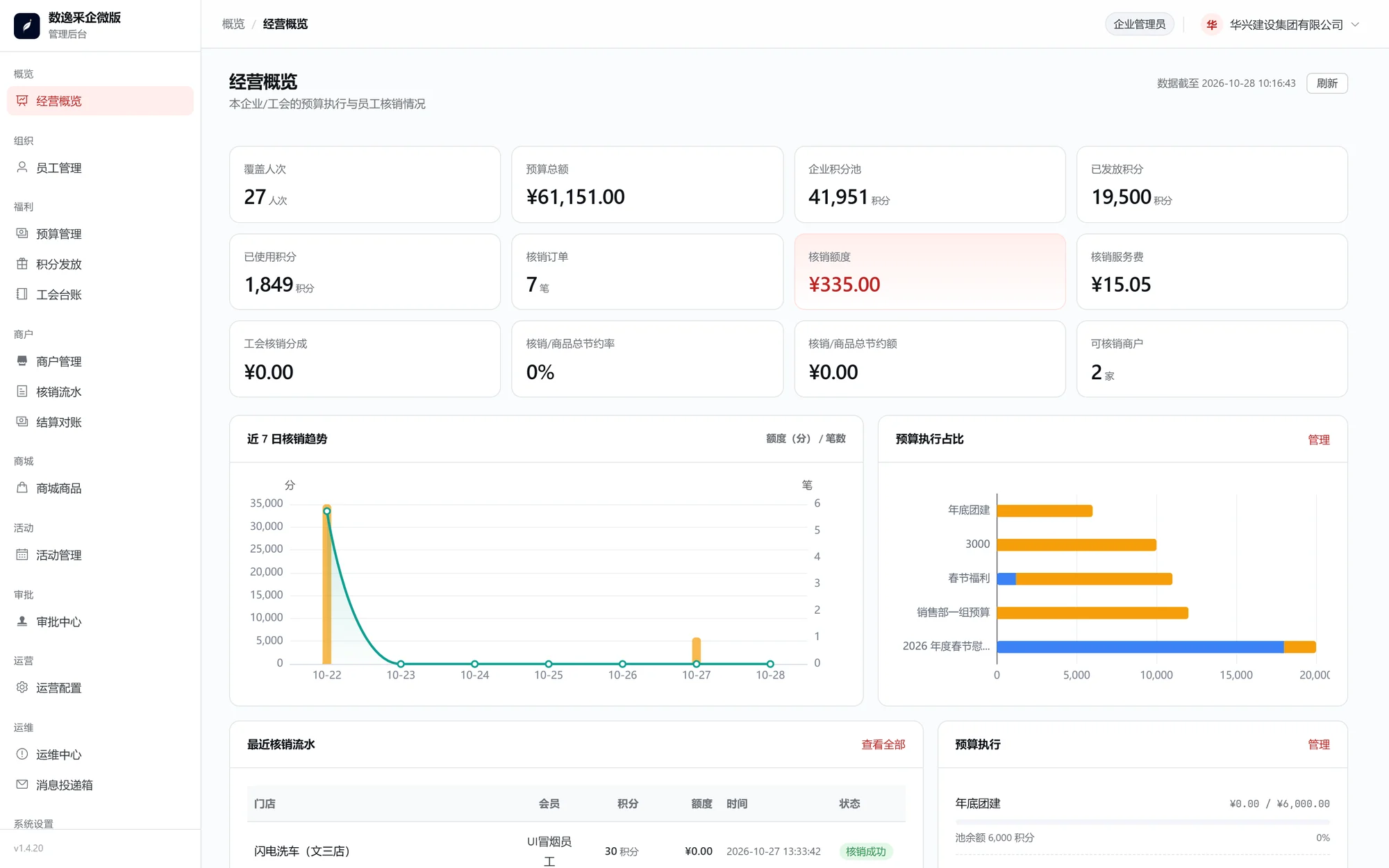
Task: Click the 企业管理员 role badge
Action: coord(1139,24)
